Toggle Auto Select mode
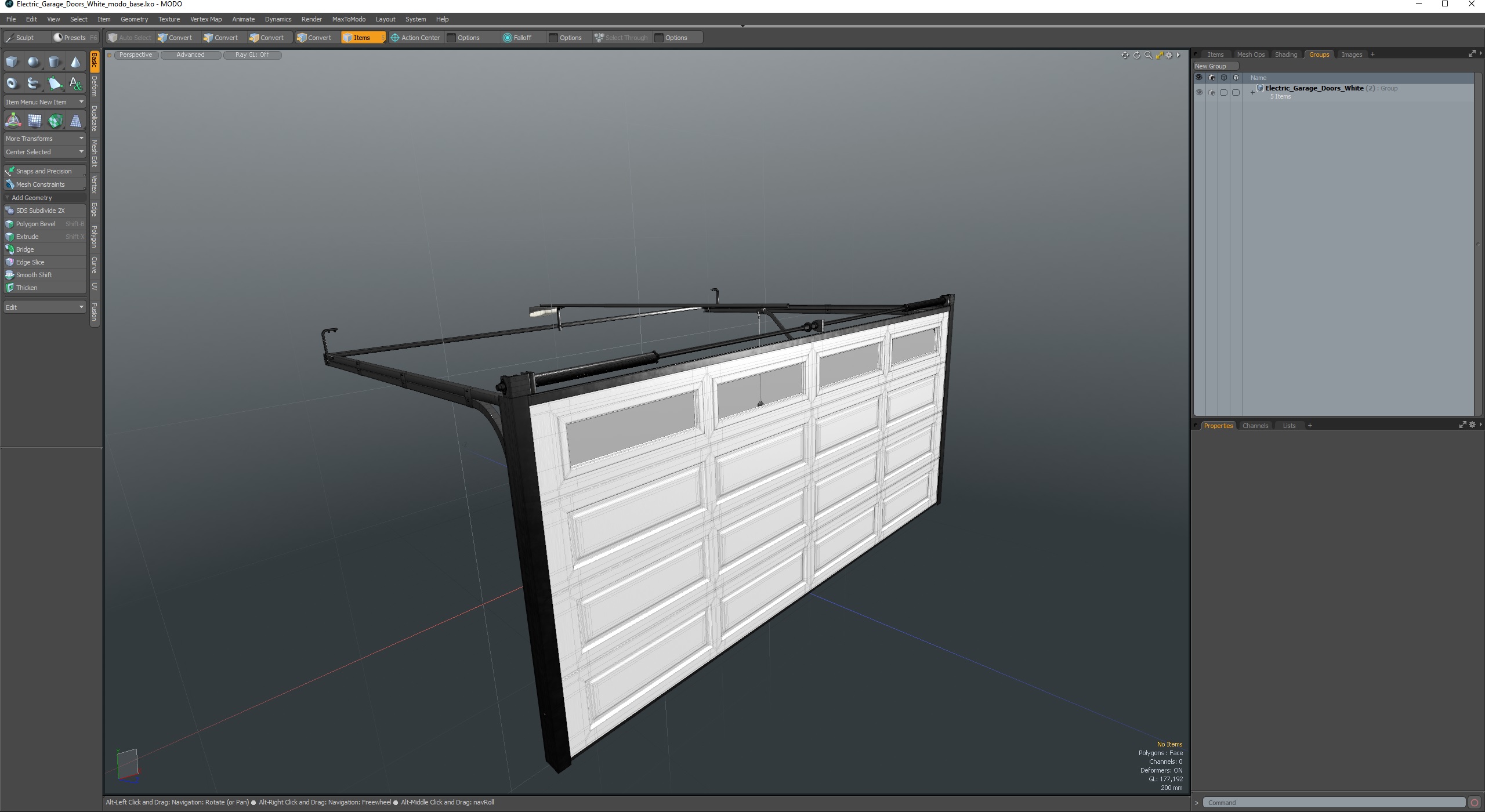The height and width of the screenshot is (812, 1485). tap(130, 38)
